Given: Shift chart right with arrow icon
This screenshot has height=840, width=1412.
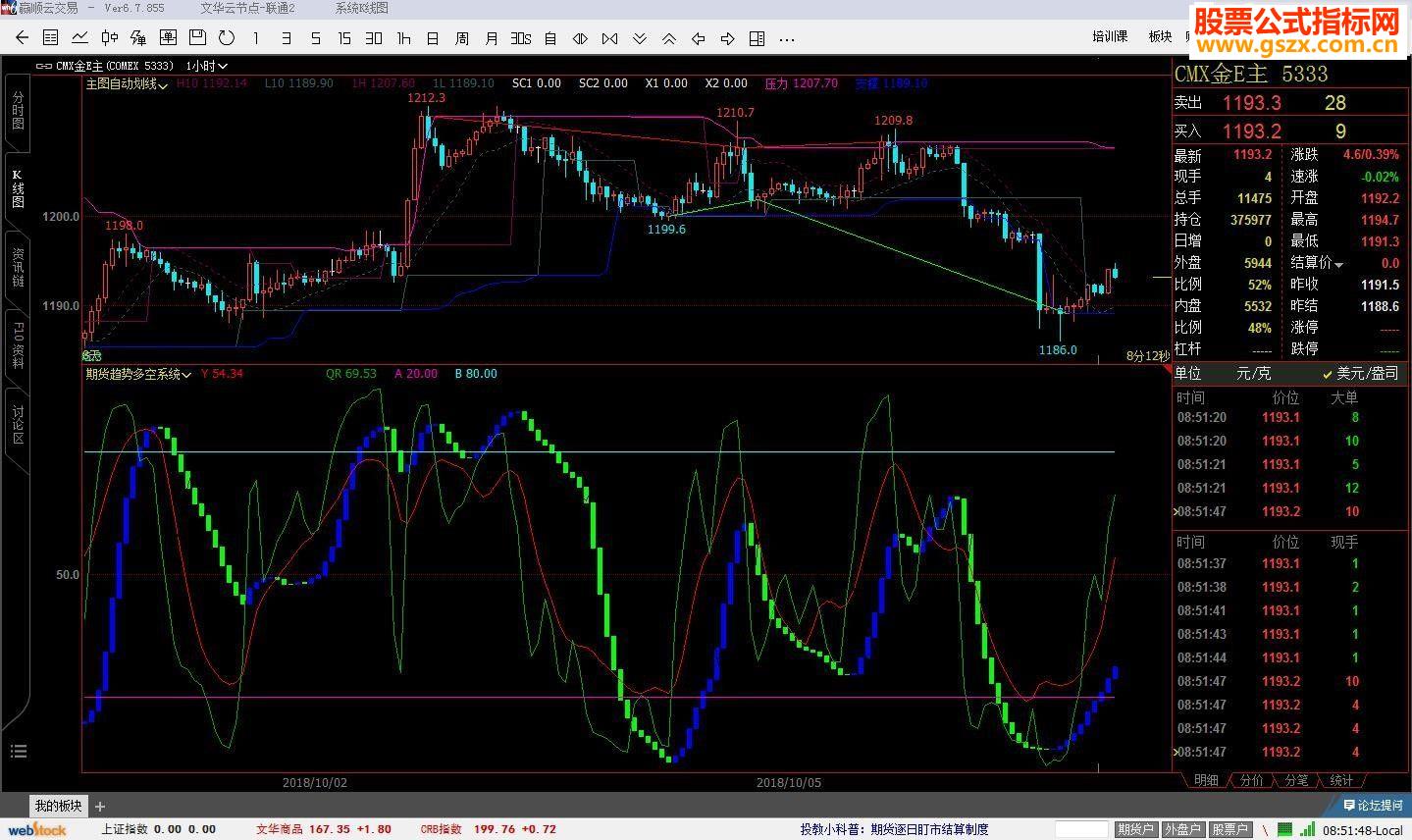Looking at the screenshot, I should [727, 38].
